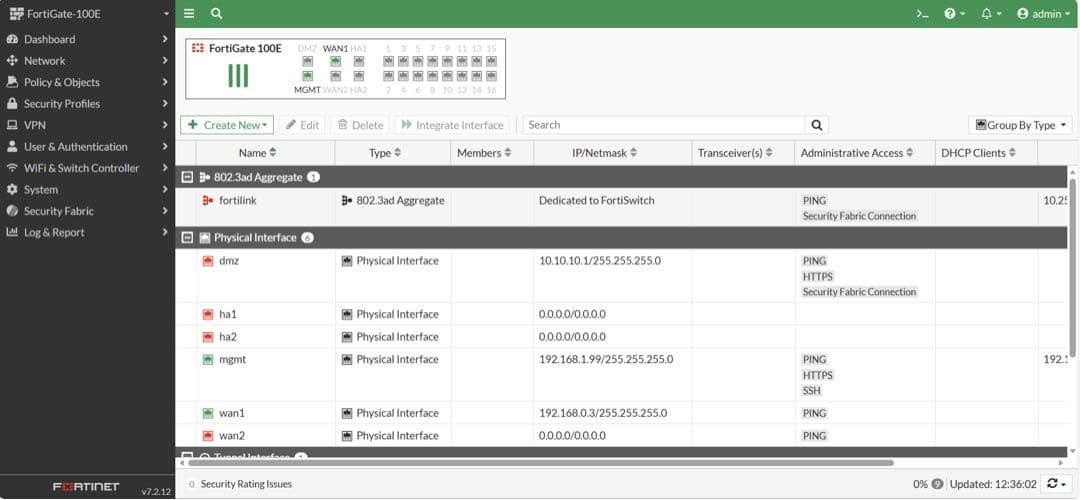The width and height of the screenshot is (1080, 500).
Task: Open the notifications bell menu
Action: 991,13
